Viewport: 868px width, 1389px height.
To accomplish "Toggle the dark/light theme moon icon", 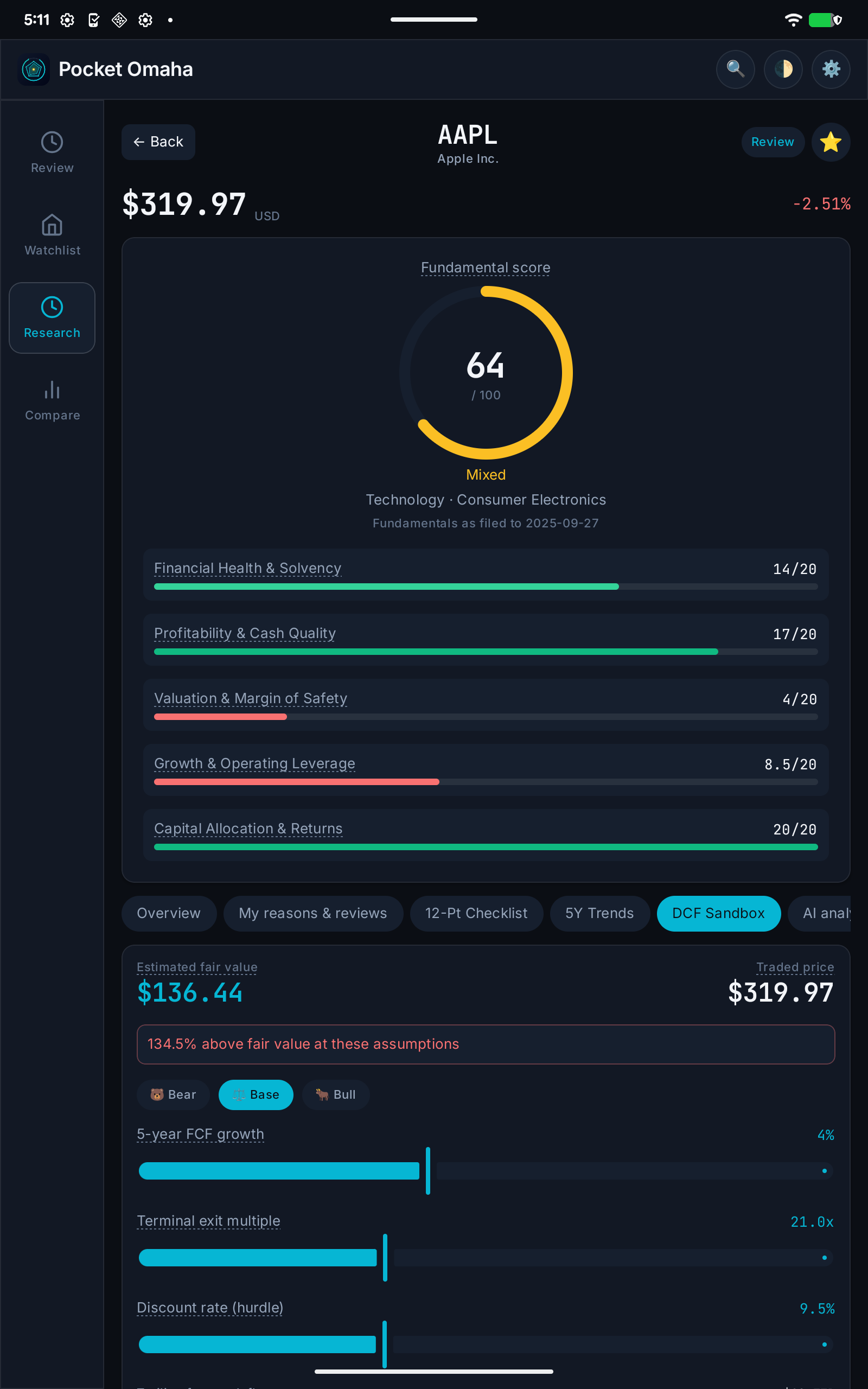I will 783,69.
